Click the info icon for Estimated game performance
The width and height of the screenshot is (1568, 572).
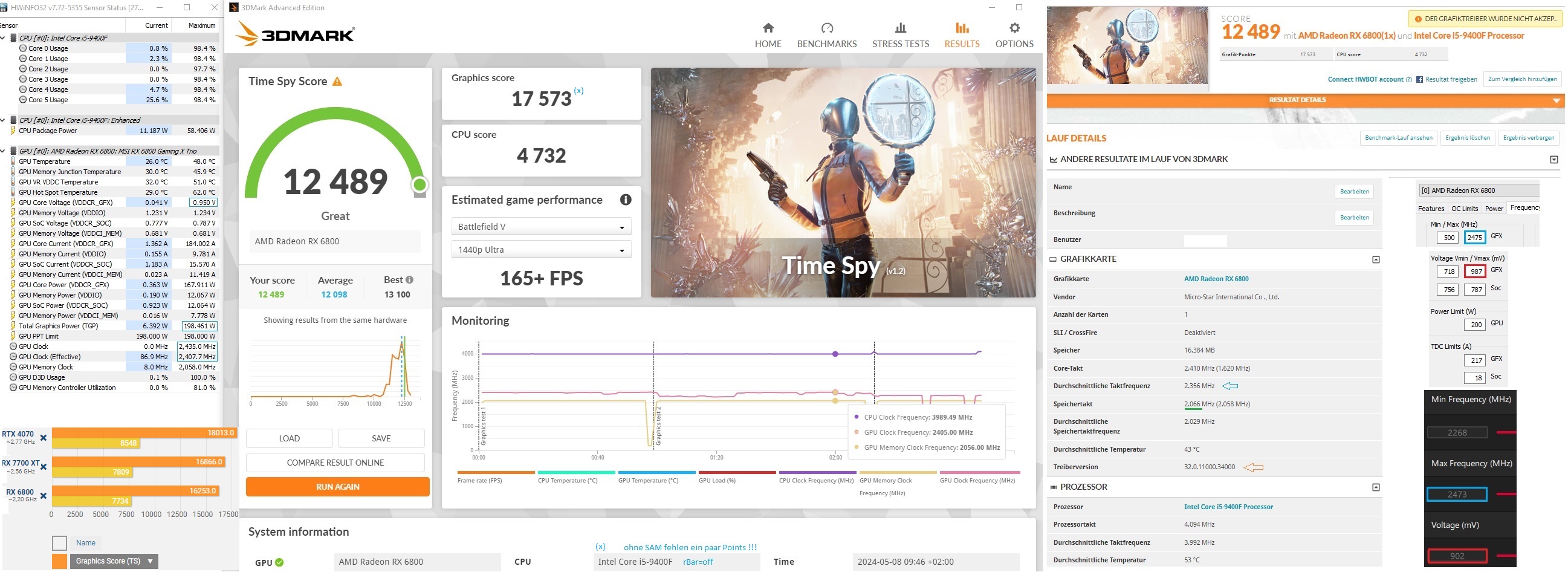coord(625,200)
